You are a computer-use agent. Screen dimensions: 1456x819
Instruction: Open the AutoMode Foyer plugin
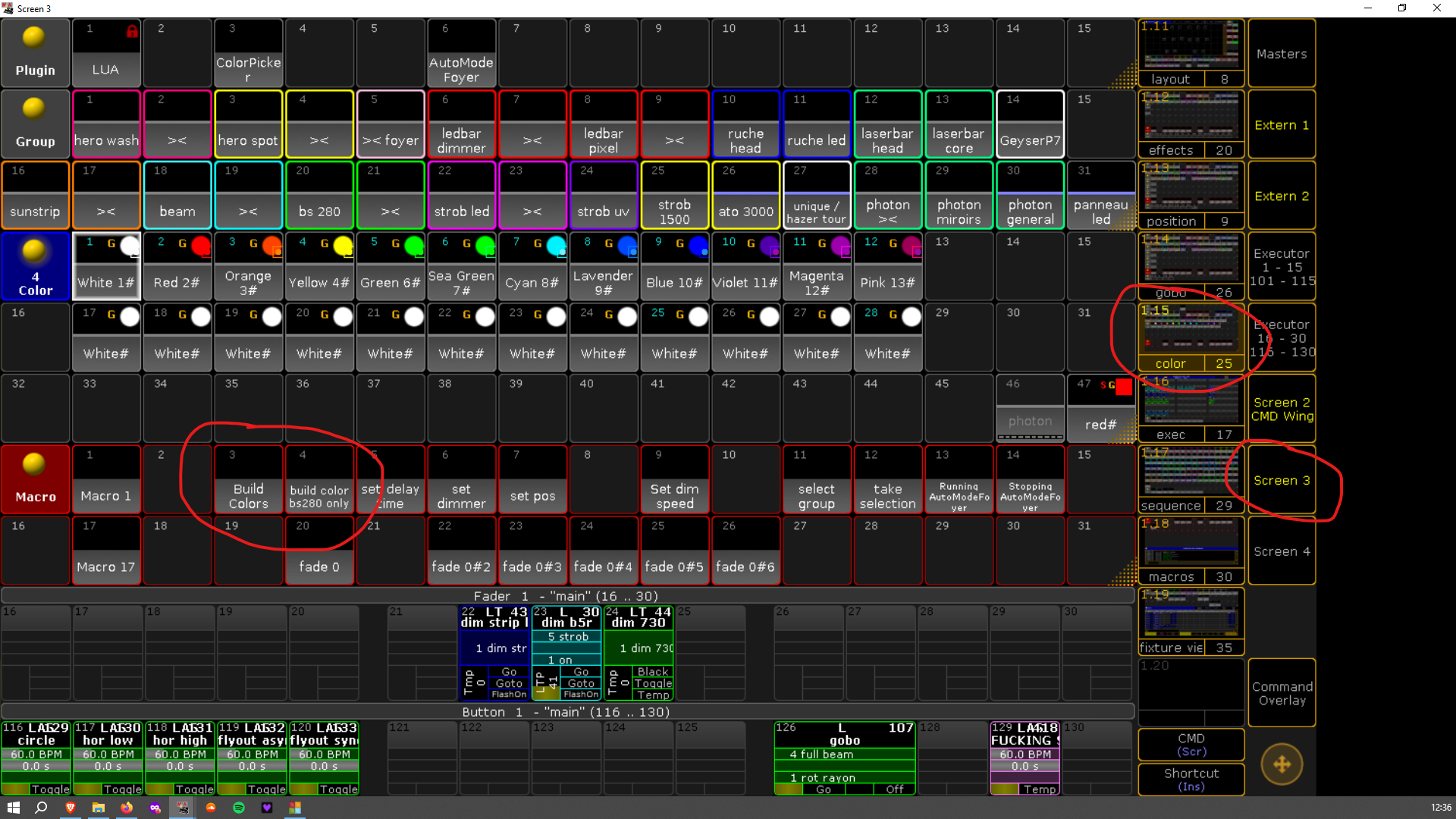pos(461,53)
